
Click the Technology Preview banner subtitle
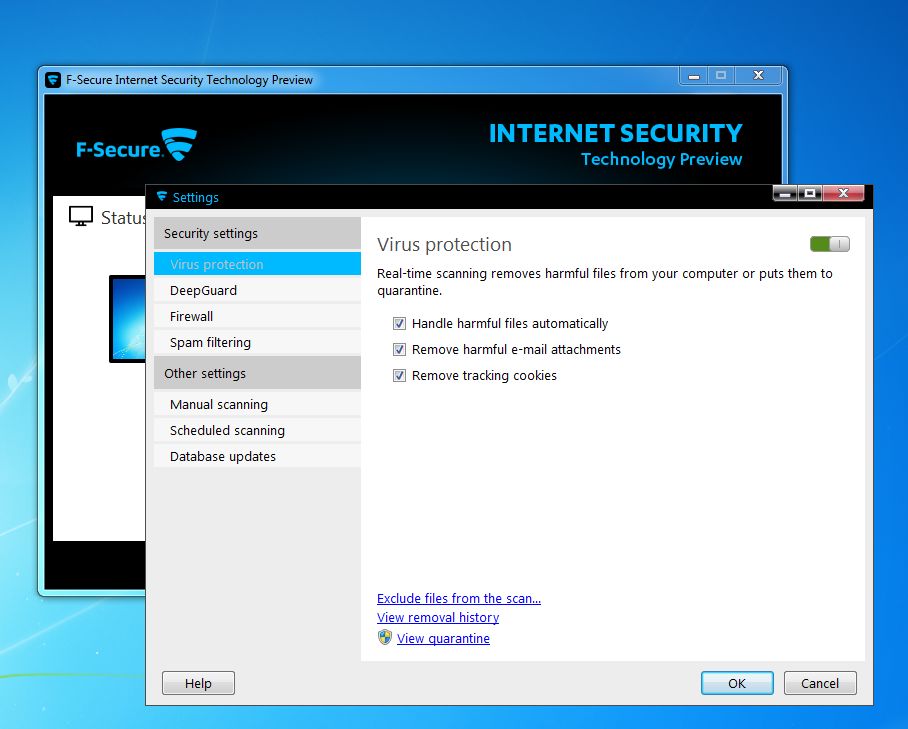(x=662, y=159)
